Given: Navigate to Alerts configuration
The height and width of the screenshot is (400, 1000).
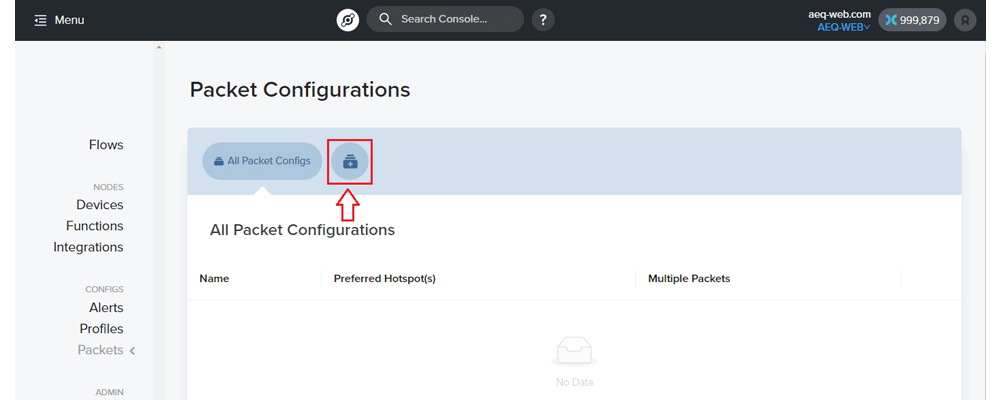Looking at the screenshot, I should click(106, 307).
